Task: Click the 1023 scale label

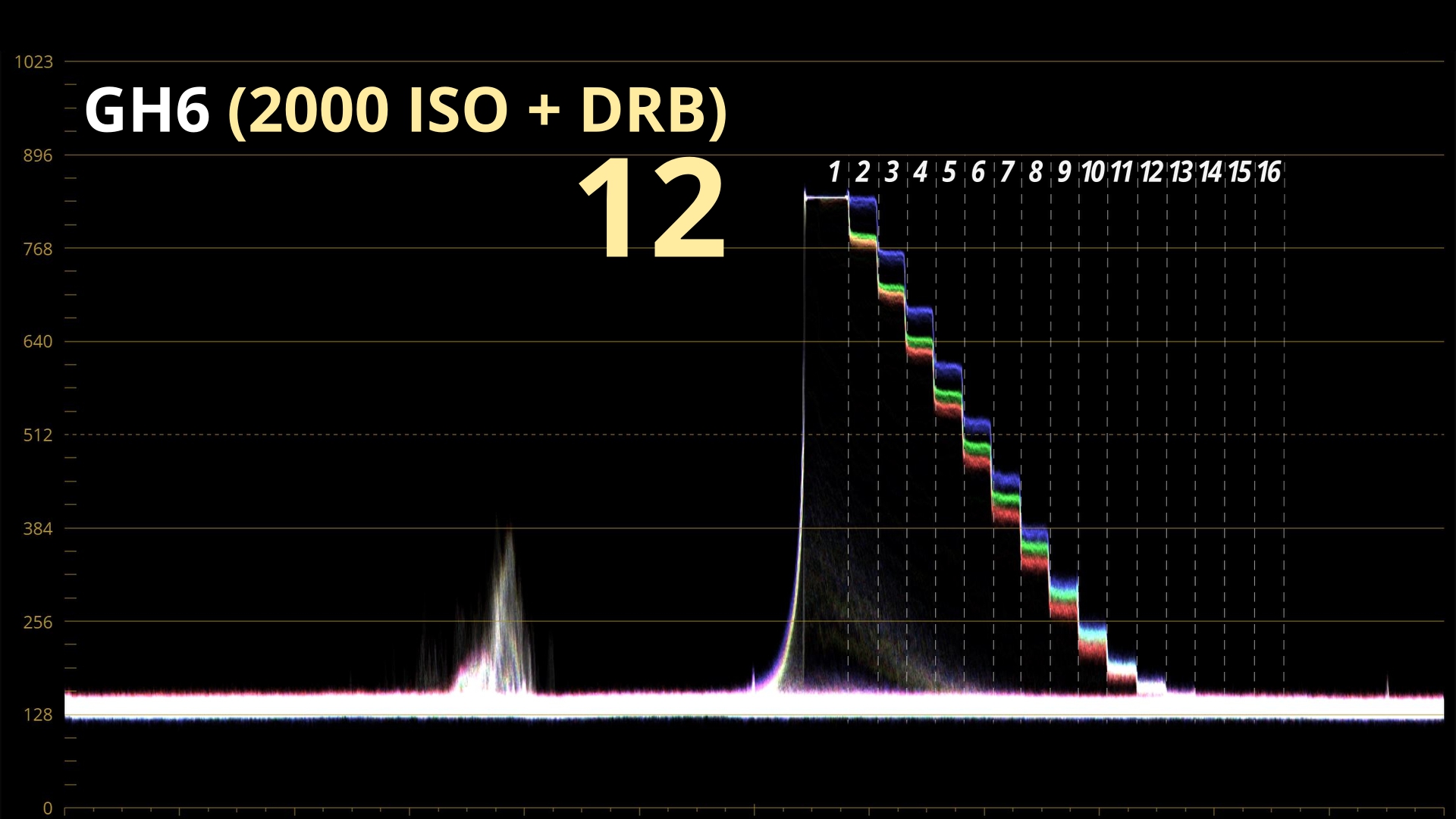Action: point(34,62)
